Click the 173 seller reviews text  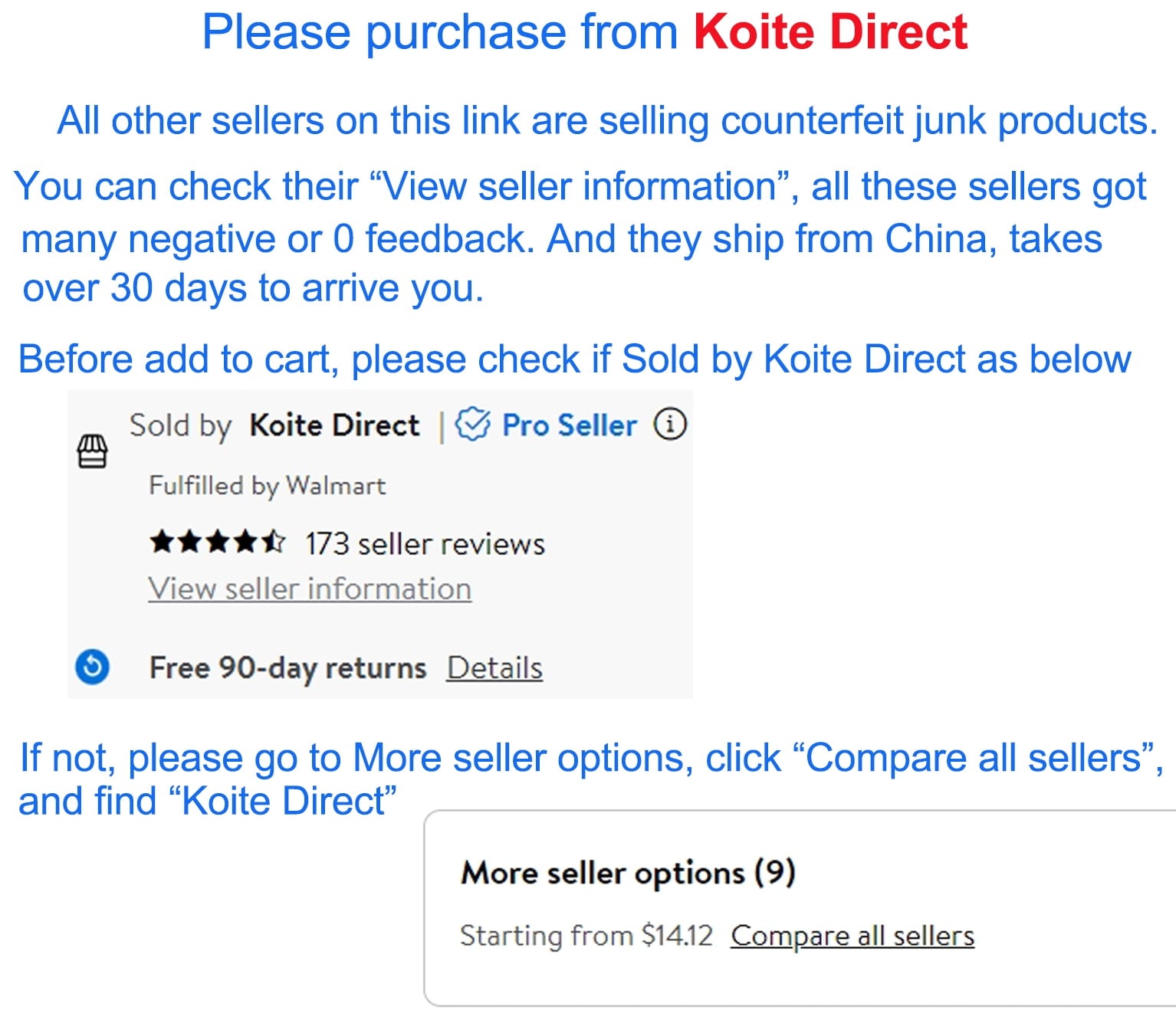(x=425, y=543)
